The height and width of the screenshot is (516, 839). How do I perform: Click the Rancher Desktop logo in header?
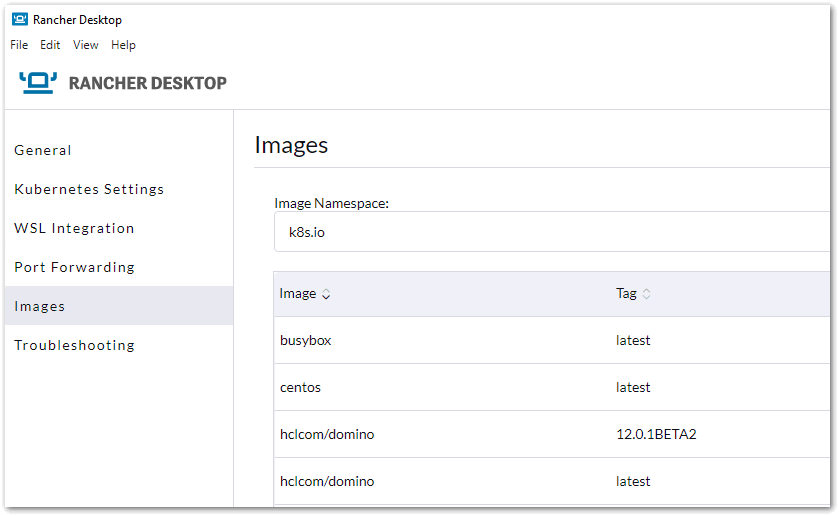pyautogui.click(x=38, y=83)
